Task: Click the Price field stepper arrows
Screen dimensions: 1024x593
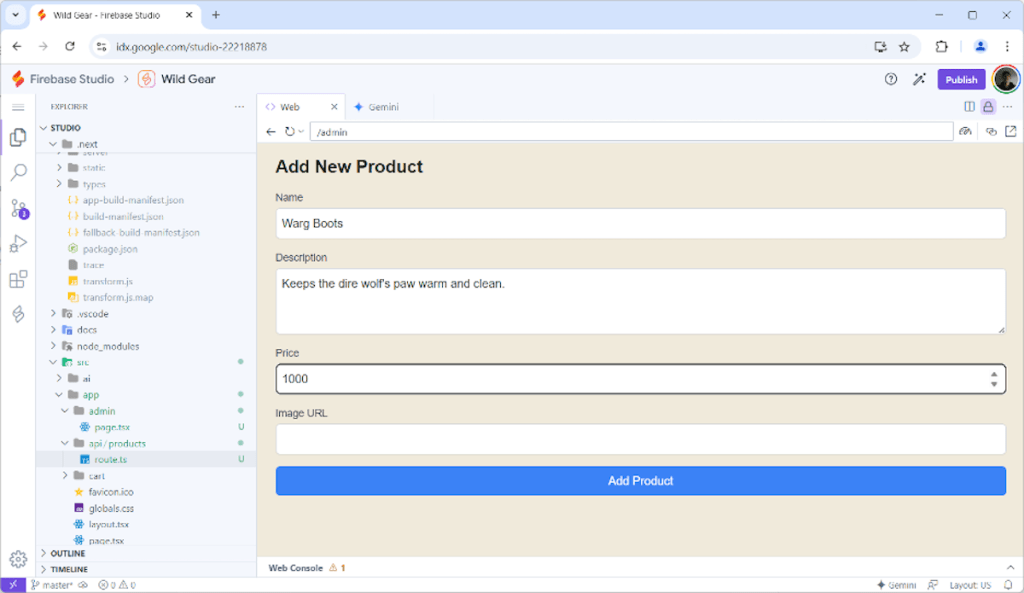Action: [x=995, y=379]
